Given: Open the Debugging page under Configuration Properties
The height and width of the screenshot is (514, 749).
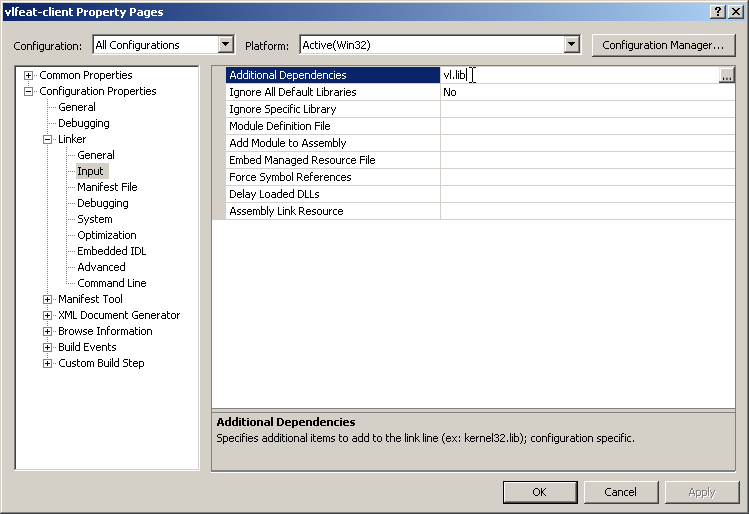Looking at the screenshot, I should point(83,123).
